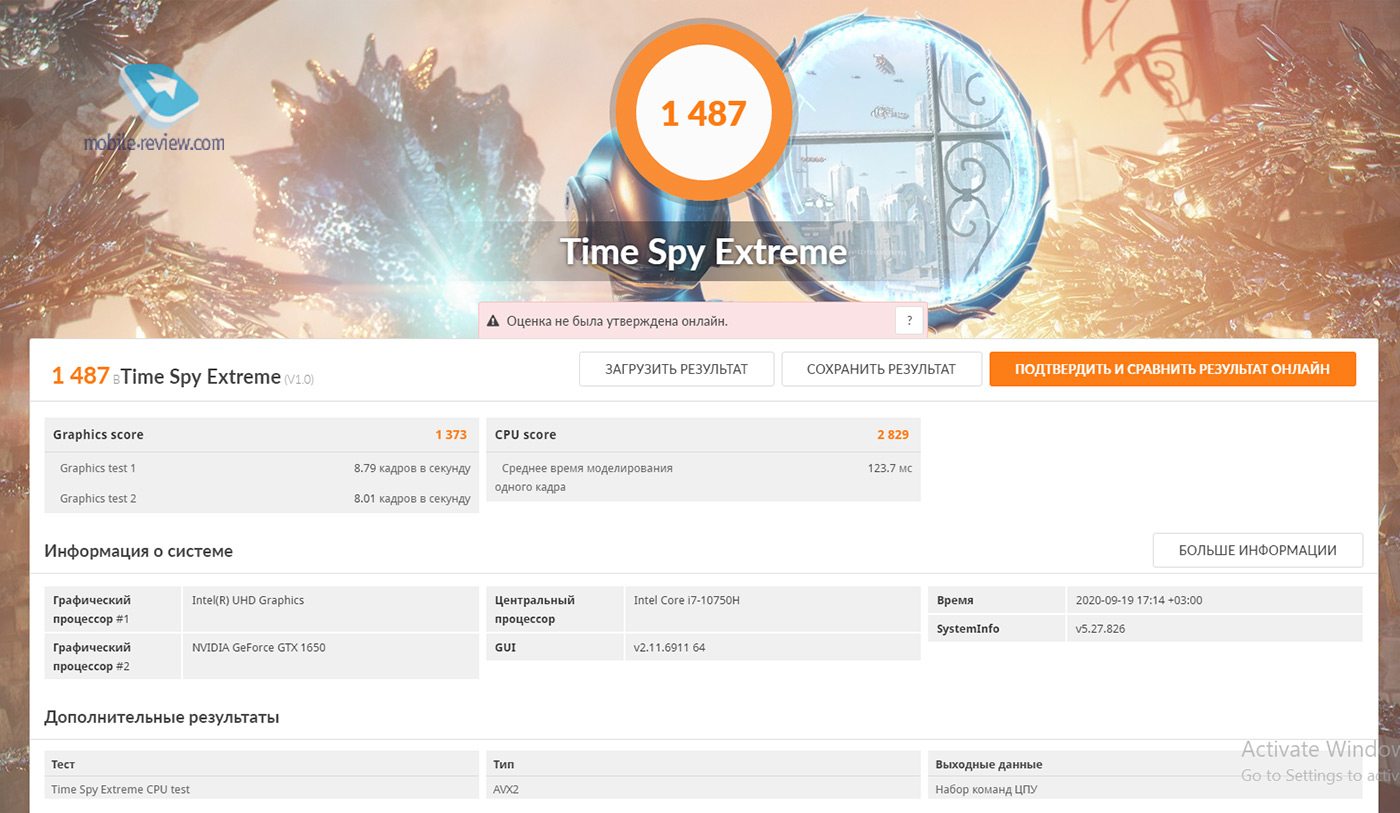
Task: Select the timestamp 2020-09-19 17:14 +03:00
Action: [x=1139, y=600]
